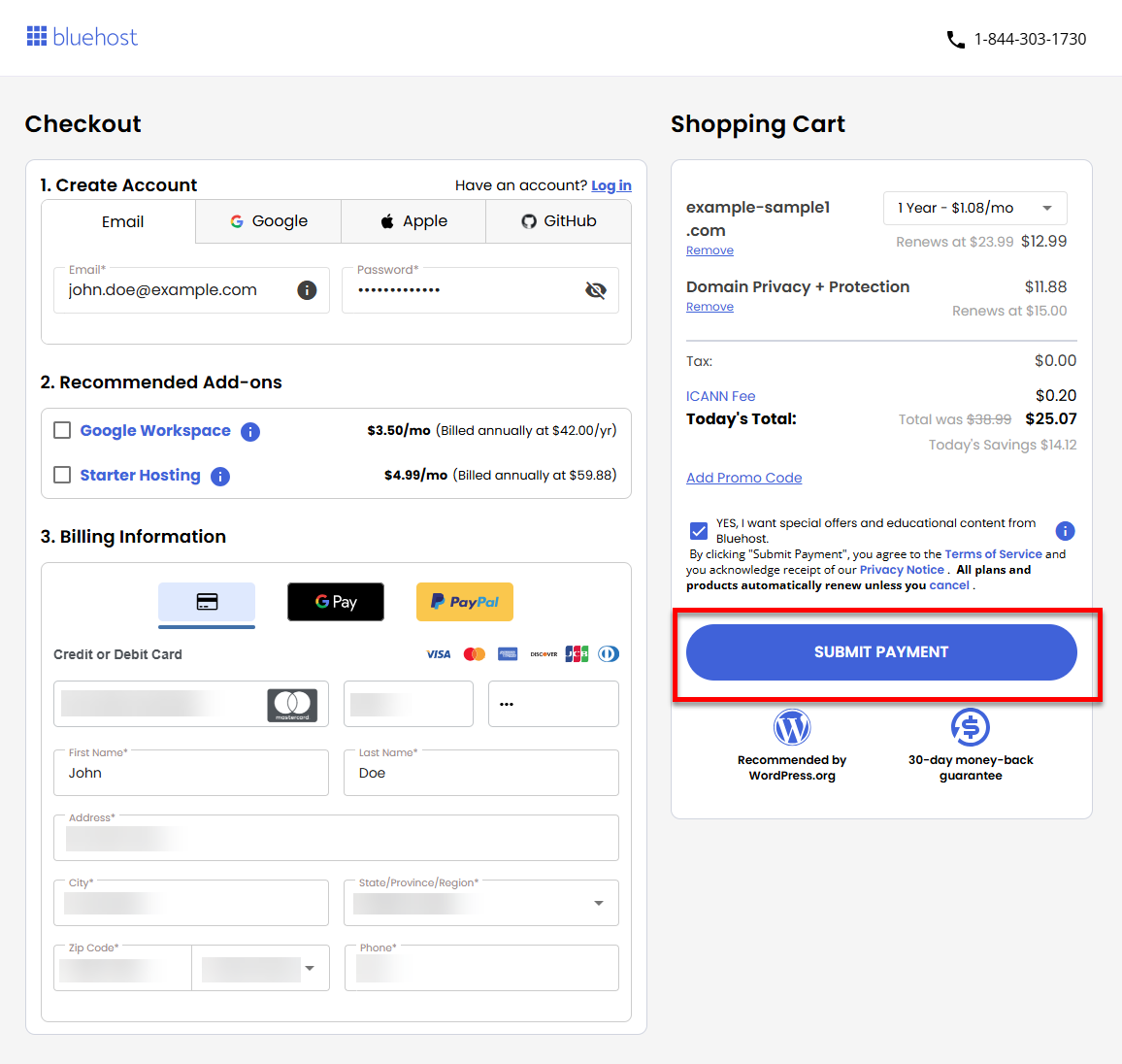The image size is (1122, 1064).
Task: Click the American Express logo
Action: (x=508, y=654)
